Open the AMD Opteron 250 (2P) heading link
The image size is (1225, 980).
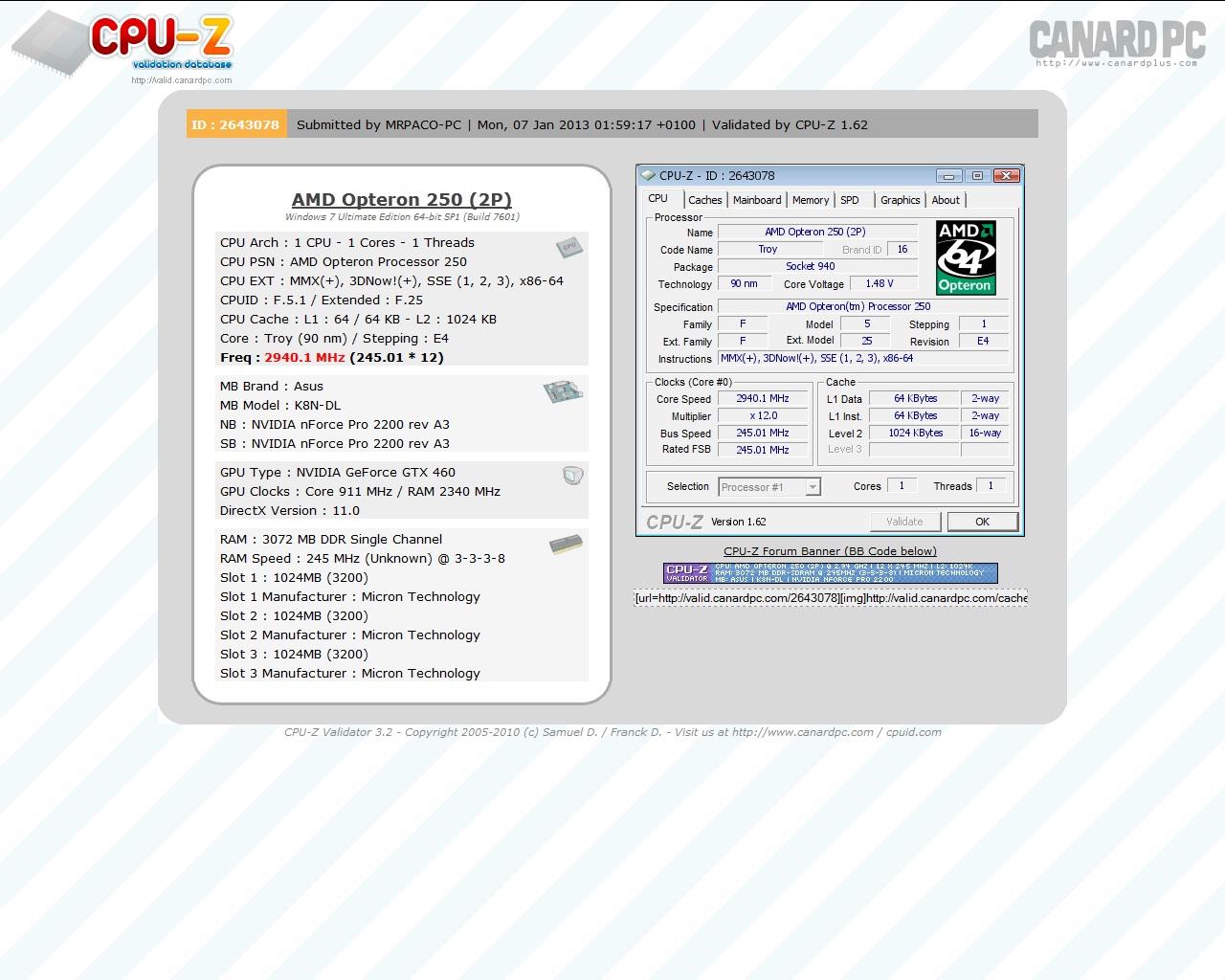coord(402,199)
